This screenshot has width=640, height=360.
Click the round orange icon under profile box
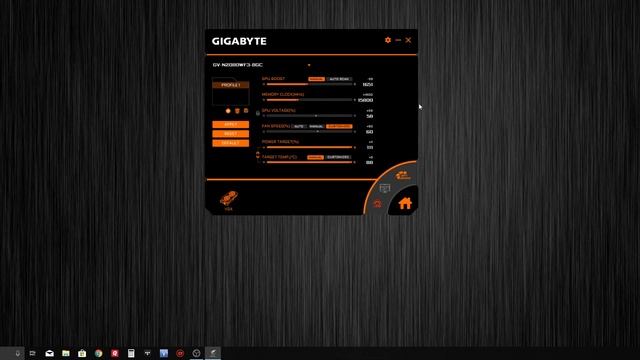228,111
